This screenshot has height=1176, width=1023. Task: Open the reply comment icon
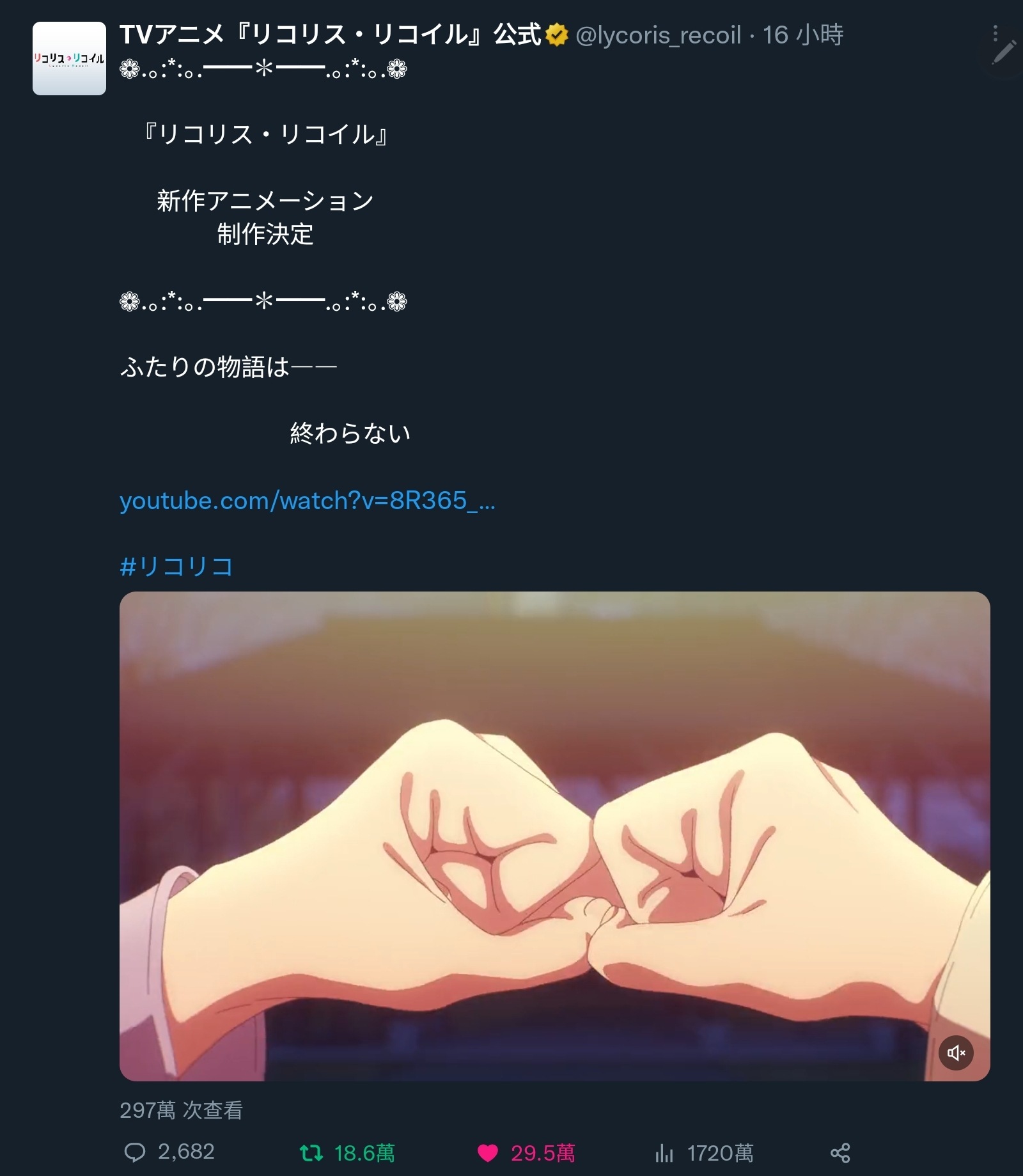134,1152
